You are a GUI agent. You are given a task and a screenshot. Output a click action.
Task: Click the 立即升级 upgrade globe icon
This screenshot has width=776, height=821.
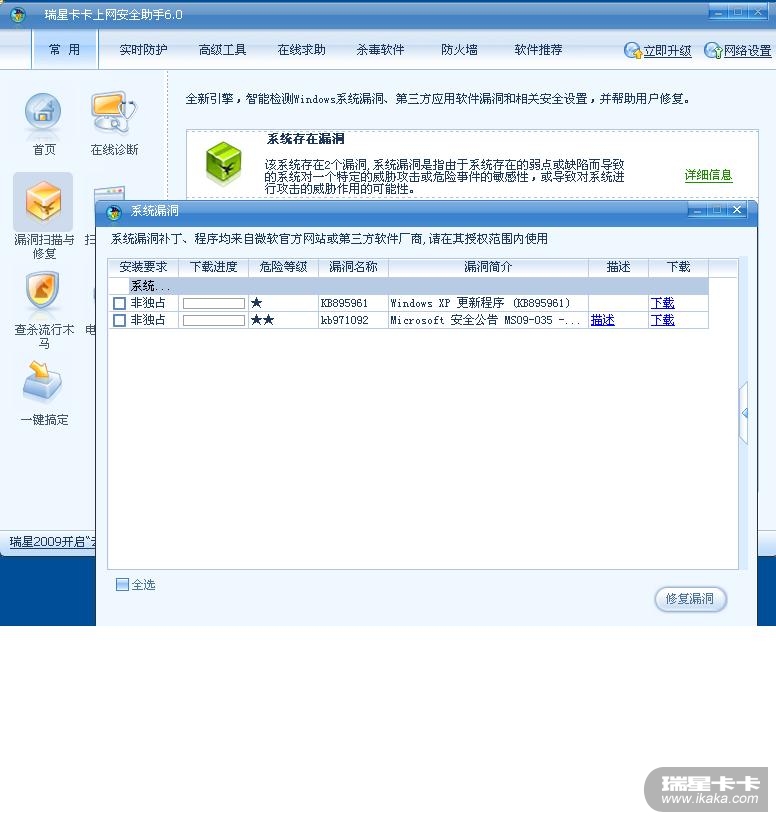633,50
